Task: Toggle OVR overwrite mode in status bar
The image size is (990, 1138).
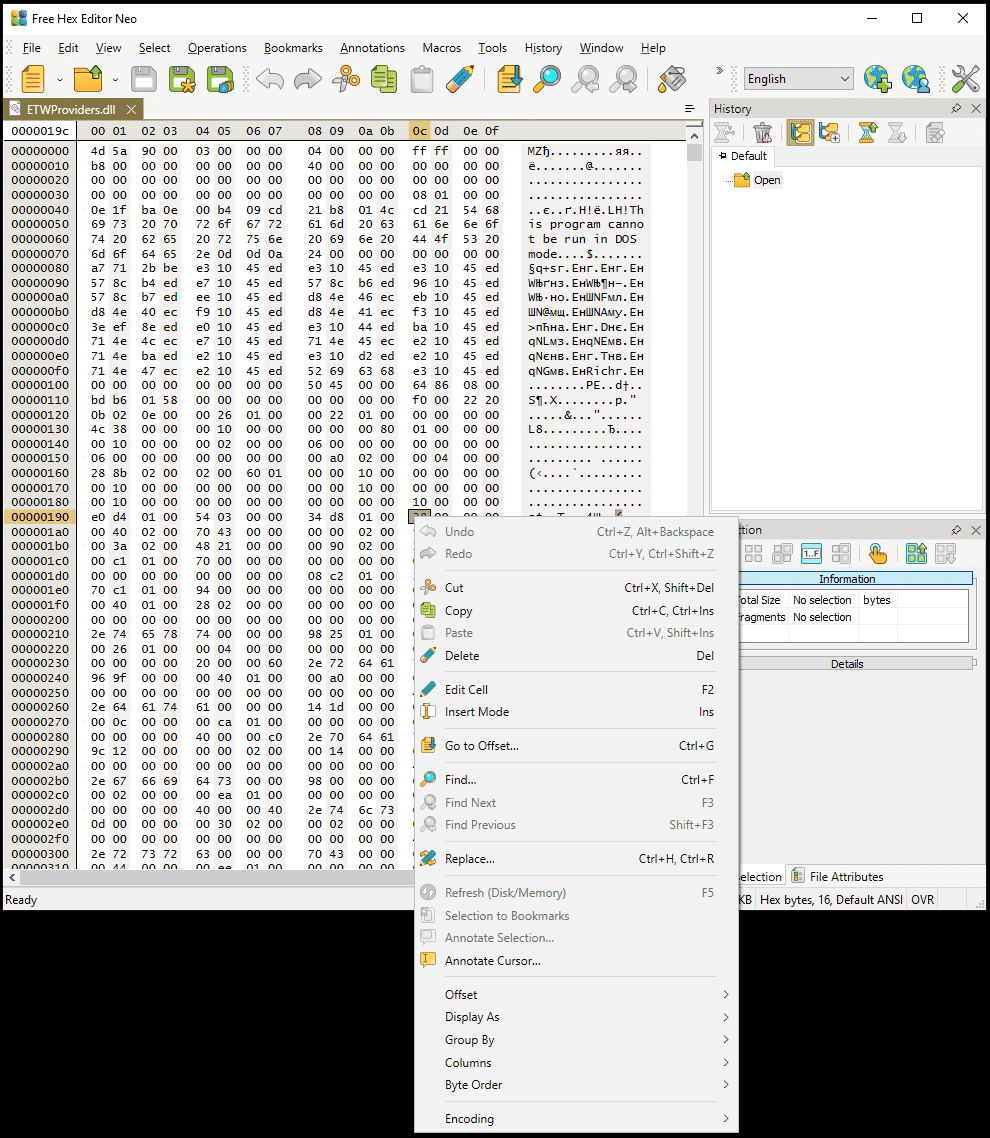Action: click(922, 899)
